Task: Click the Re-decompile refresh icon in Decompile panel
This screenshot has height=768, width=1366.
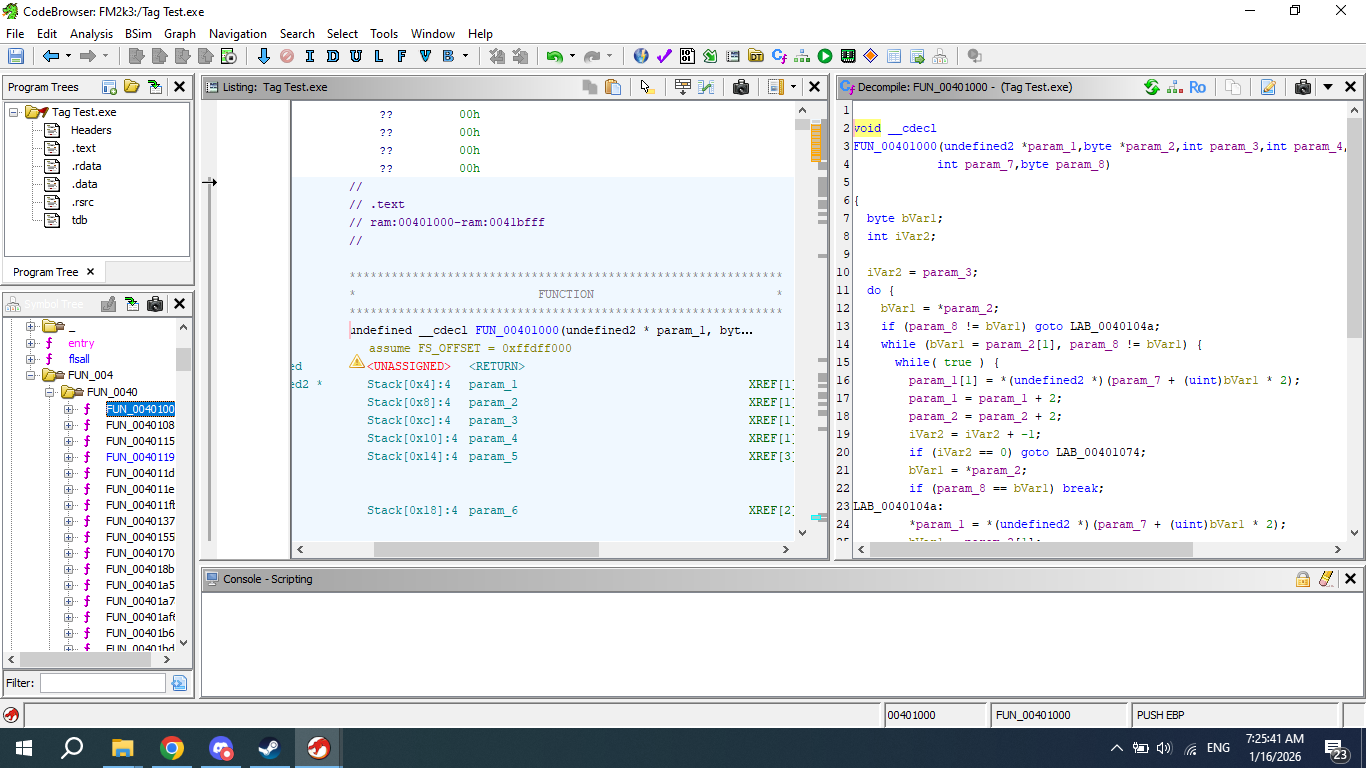Action: point(1152,87)
